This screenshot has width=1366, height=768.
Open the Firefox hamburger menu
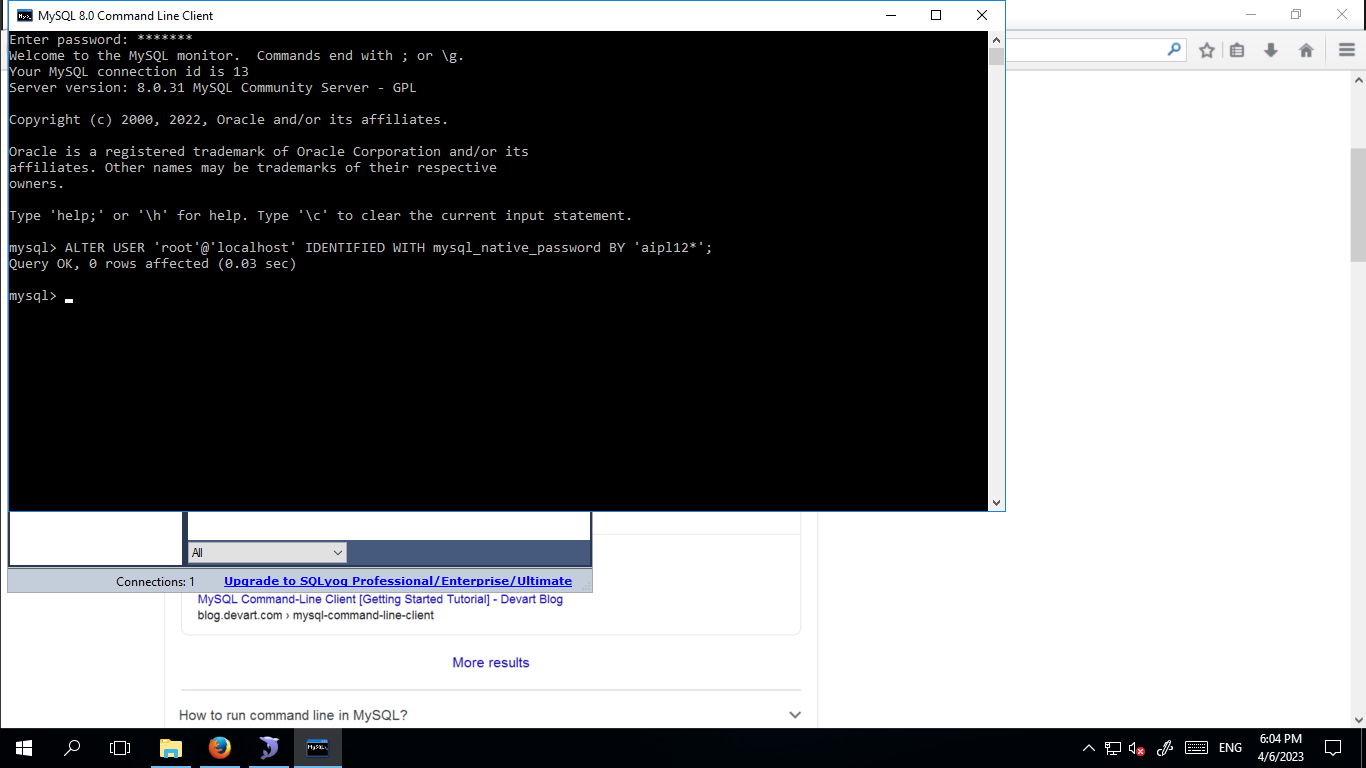1347,50
